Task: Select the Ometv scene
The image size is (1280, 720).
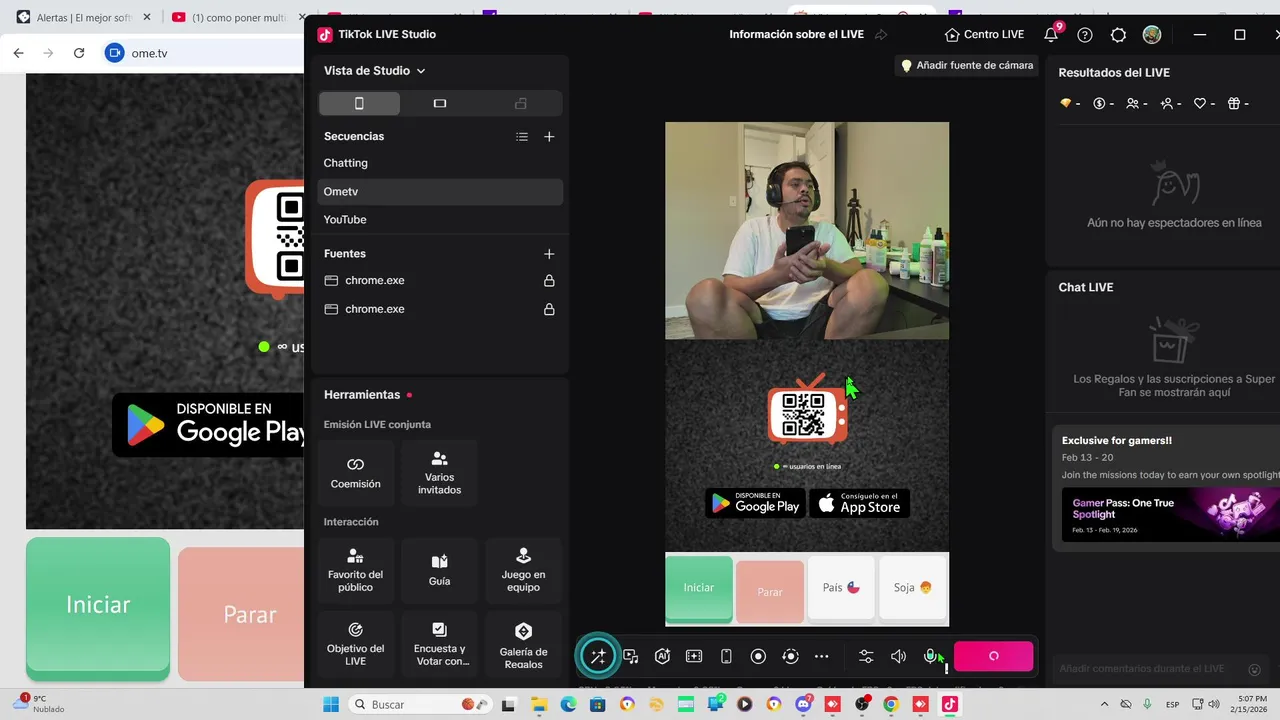Action: tap(440, 191)
